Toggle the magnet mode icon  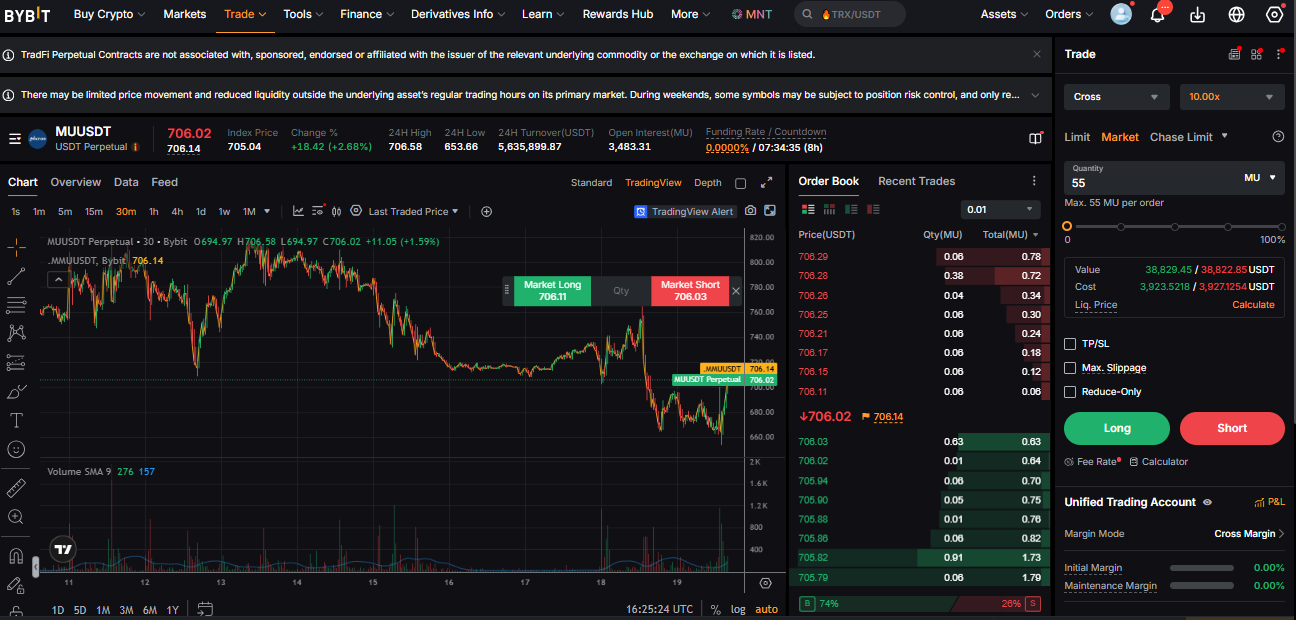[16, 556]
